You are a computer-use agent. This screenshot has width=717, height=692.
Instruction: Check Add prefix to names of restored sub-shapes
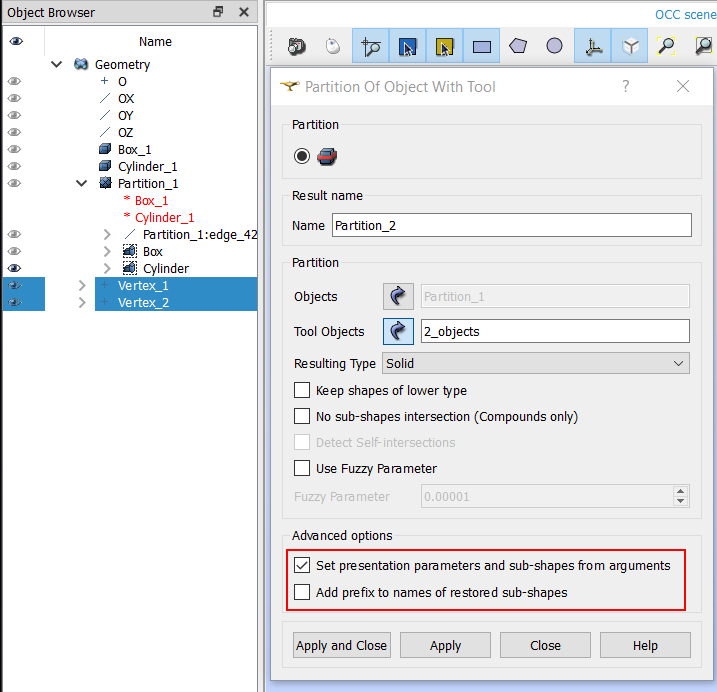tap(302, 592)
